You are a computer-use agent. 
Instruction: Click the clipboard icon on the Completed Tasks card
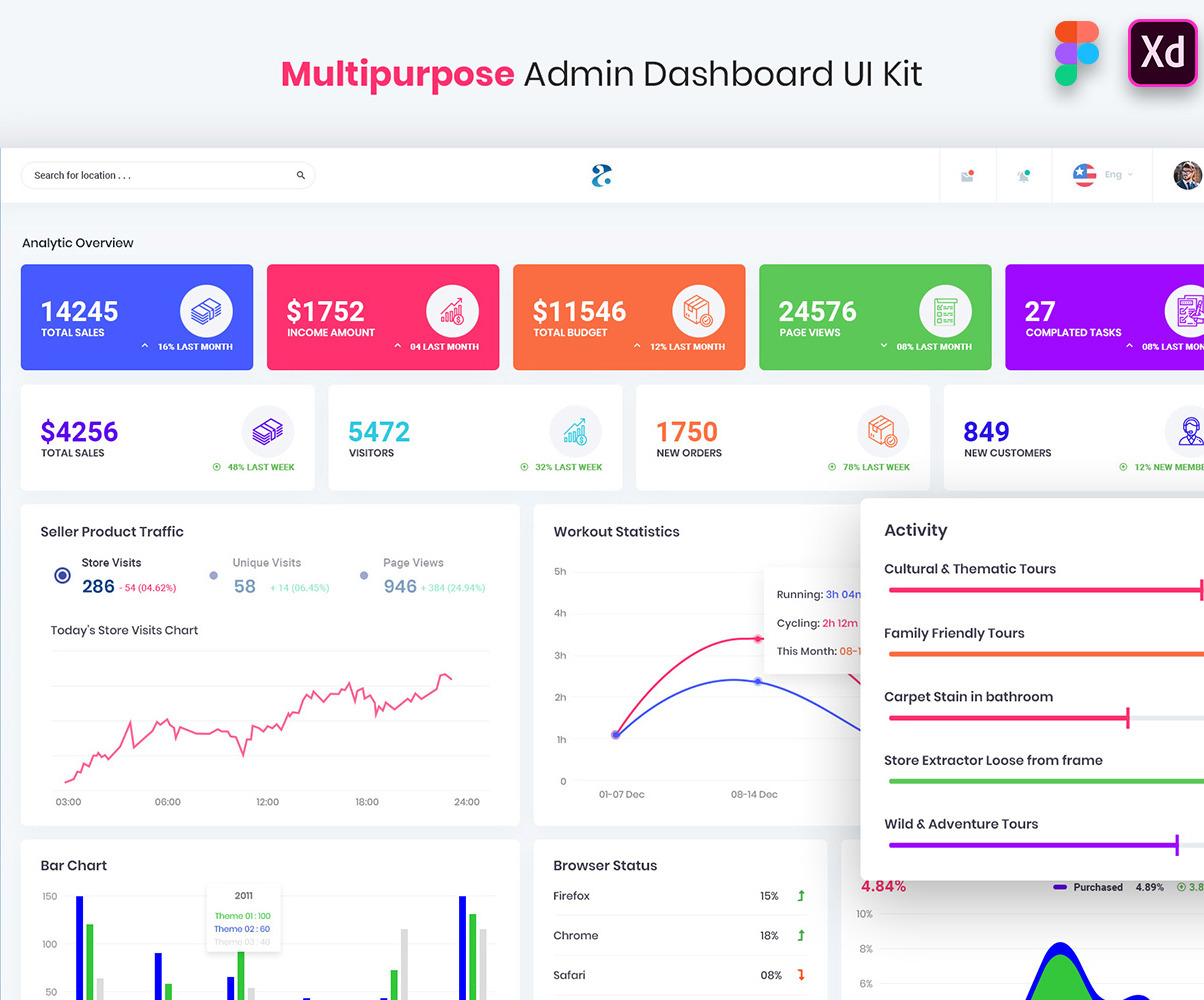pos(1189,310)
